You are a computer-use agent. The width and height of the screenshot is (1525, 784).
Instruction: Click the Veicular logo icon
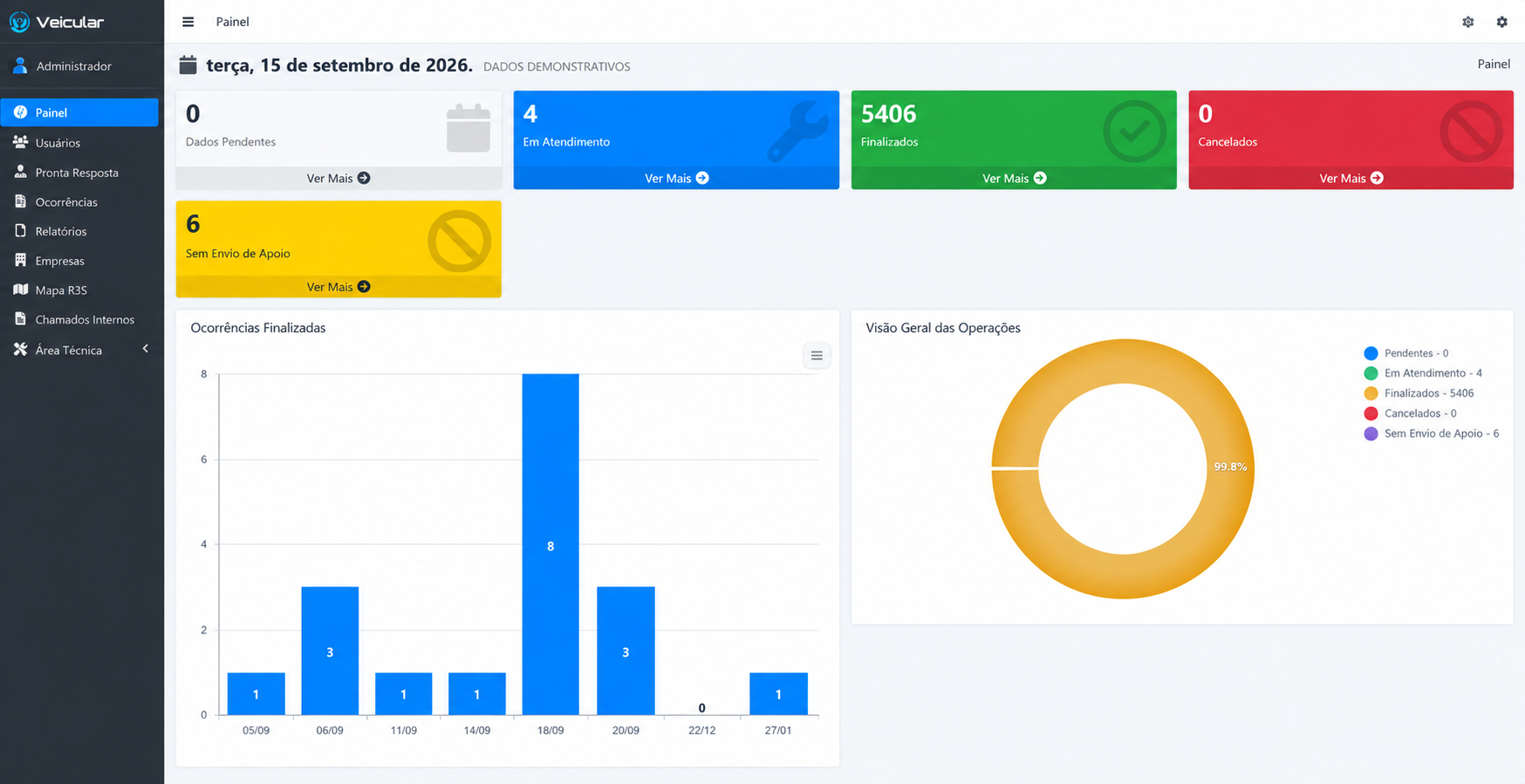pos(19,22)
